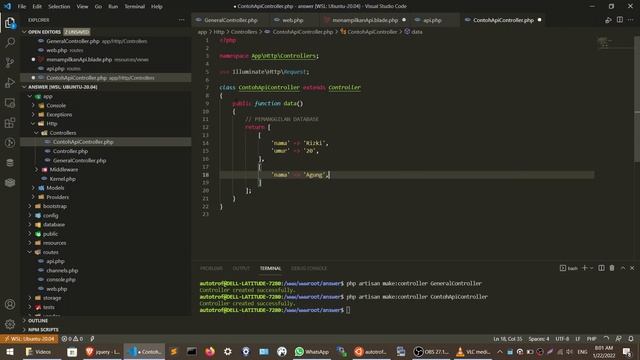
Task: Open the File menu
Action: coord(22,6)
